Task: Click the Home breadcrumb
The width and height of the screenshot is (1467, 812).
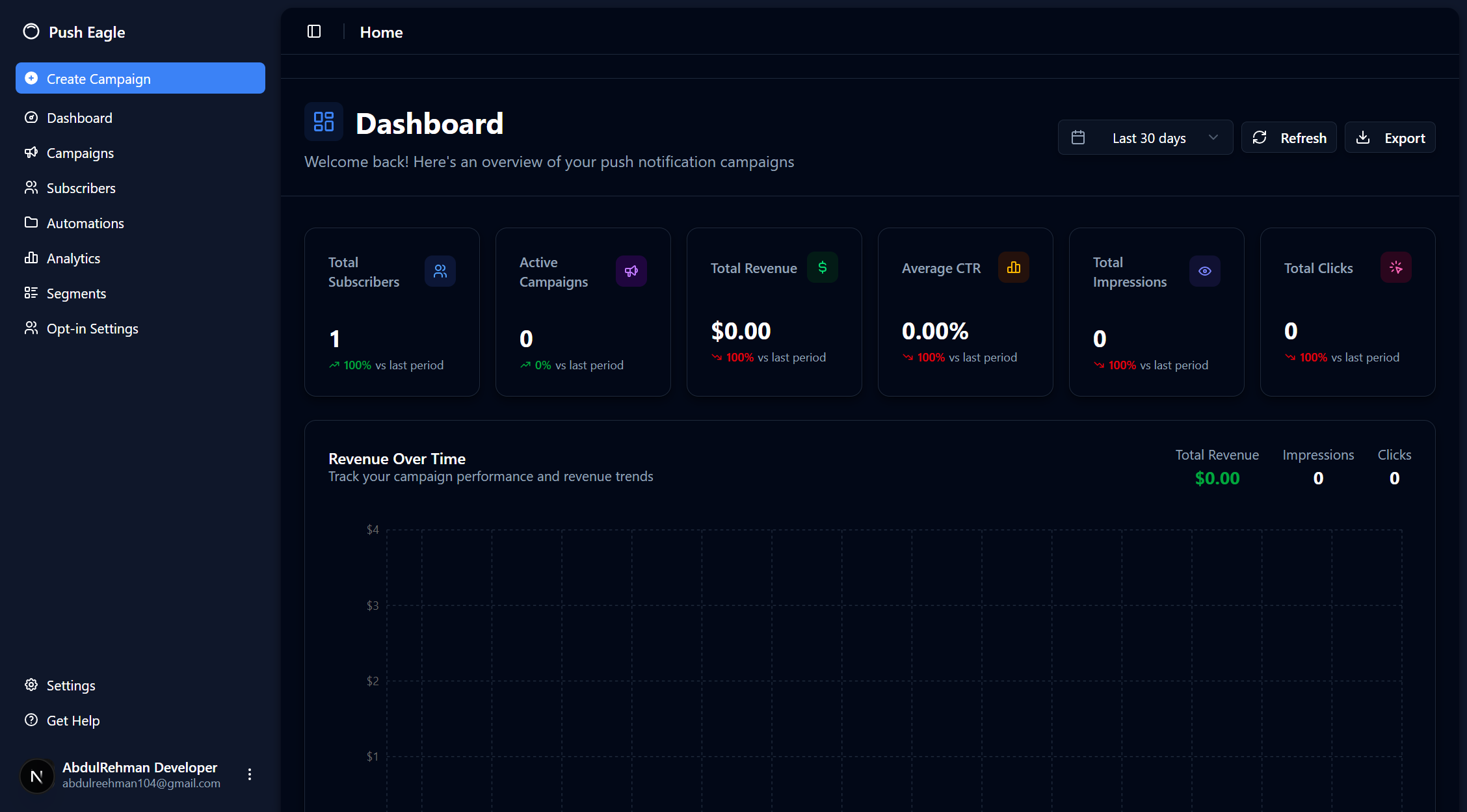Action: (x=381, y=32)
